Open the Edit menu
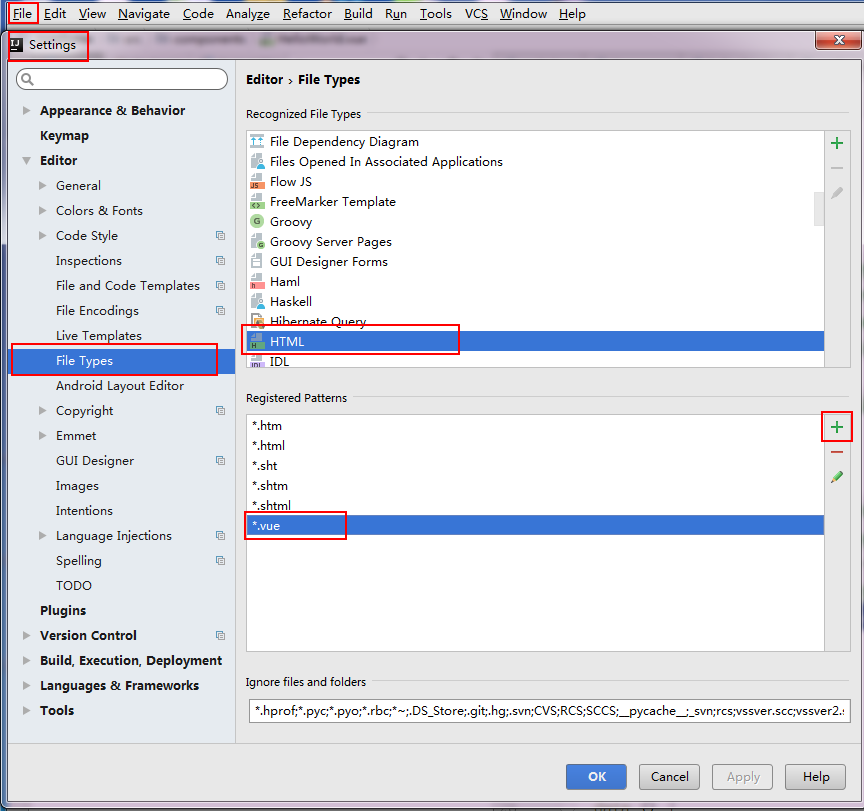 coord(55,14)
